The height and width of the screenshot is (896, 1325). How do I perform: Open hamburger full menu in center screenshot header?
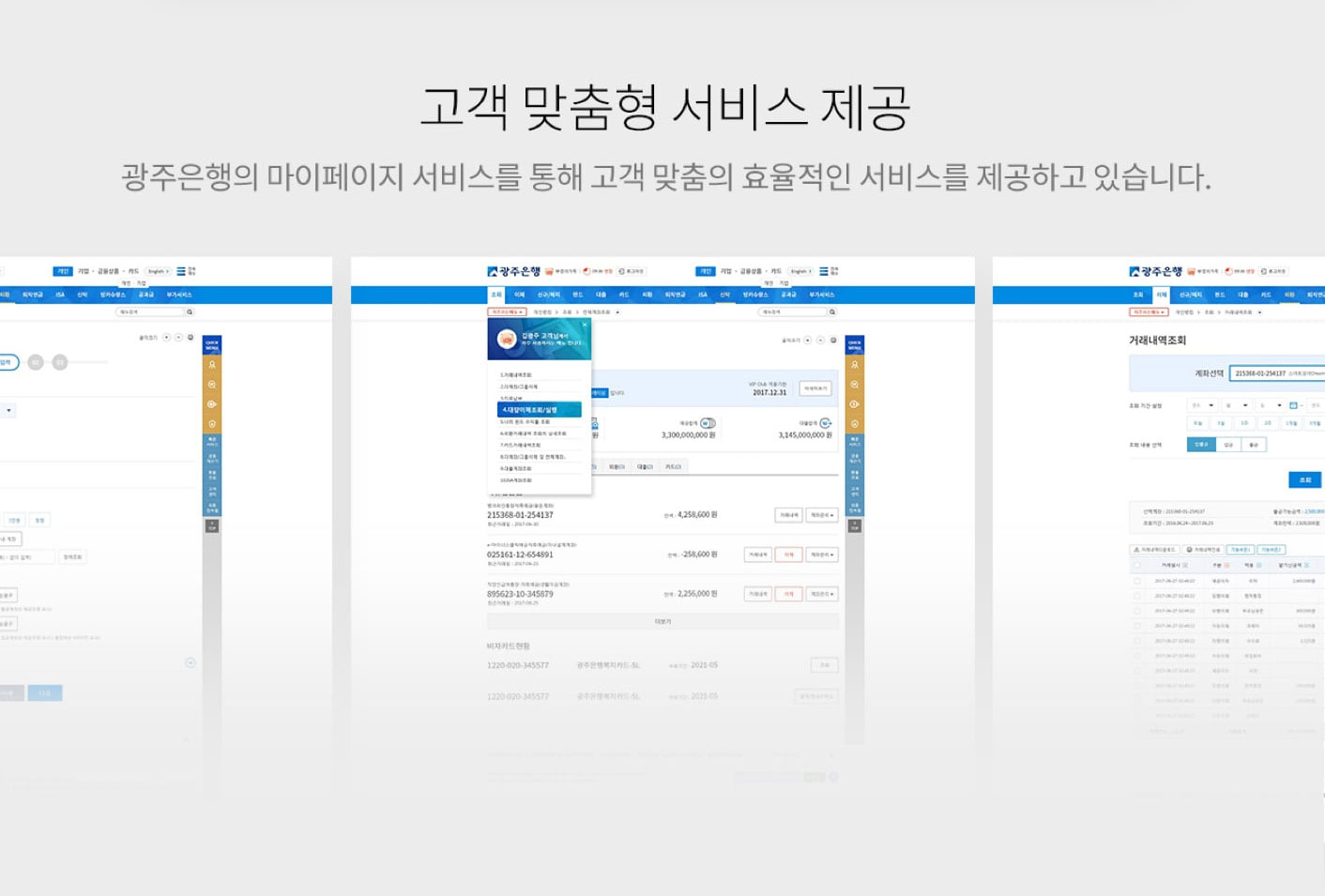(x=824, y=271)
